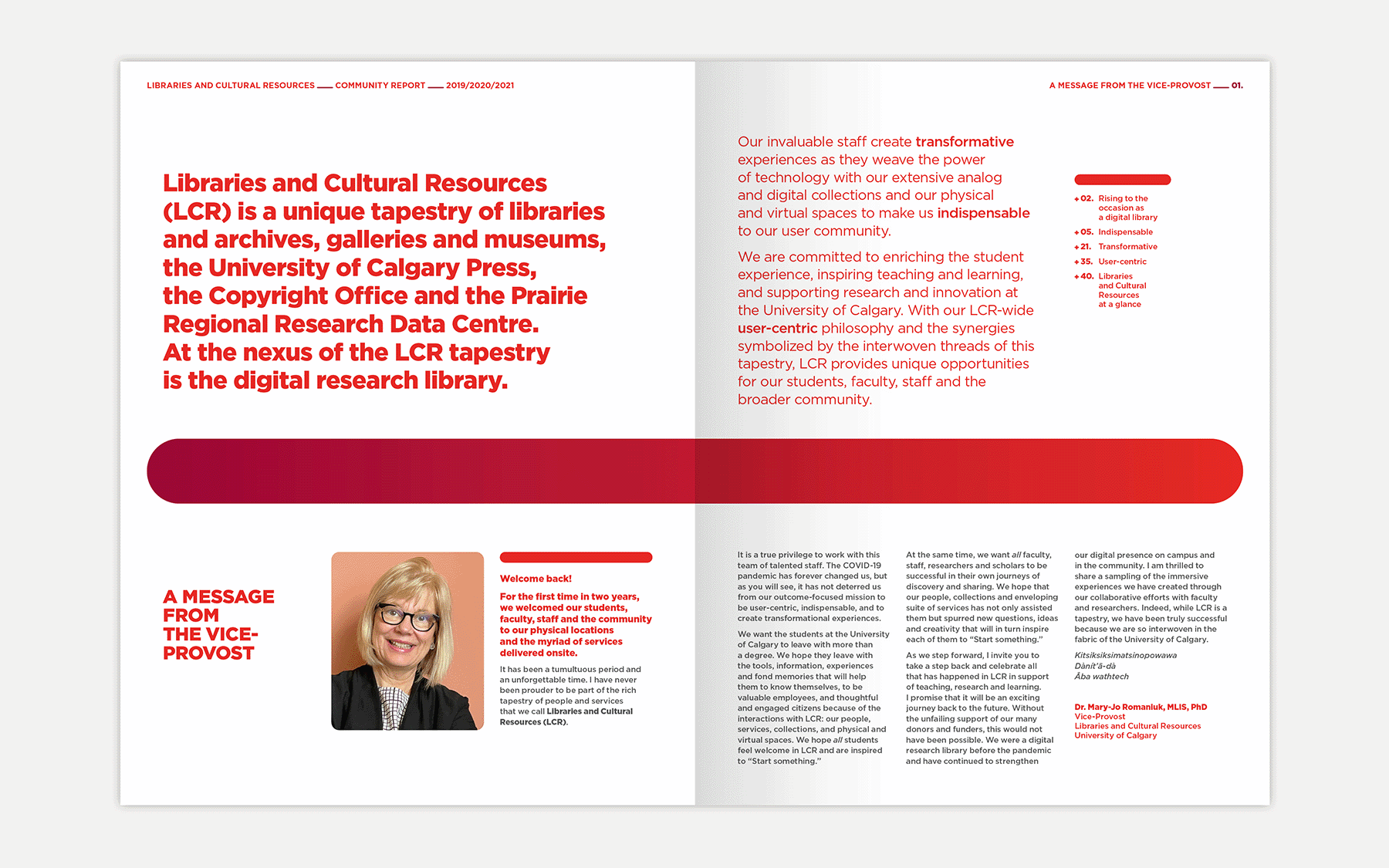The height and width of the screenshot is (868, 1389).
Task: Open the '21. Transformative' contents entry
Action: 1116,247
